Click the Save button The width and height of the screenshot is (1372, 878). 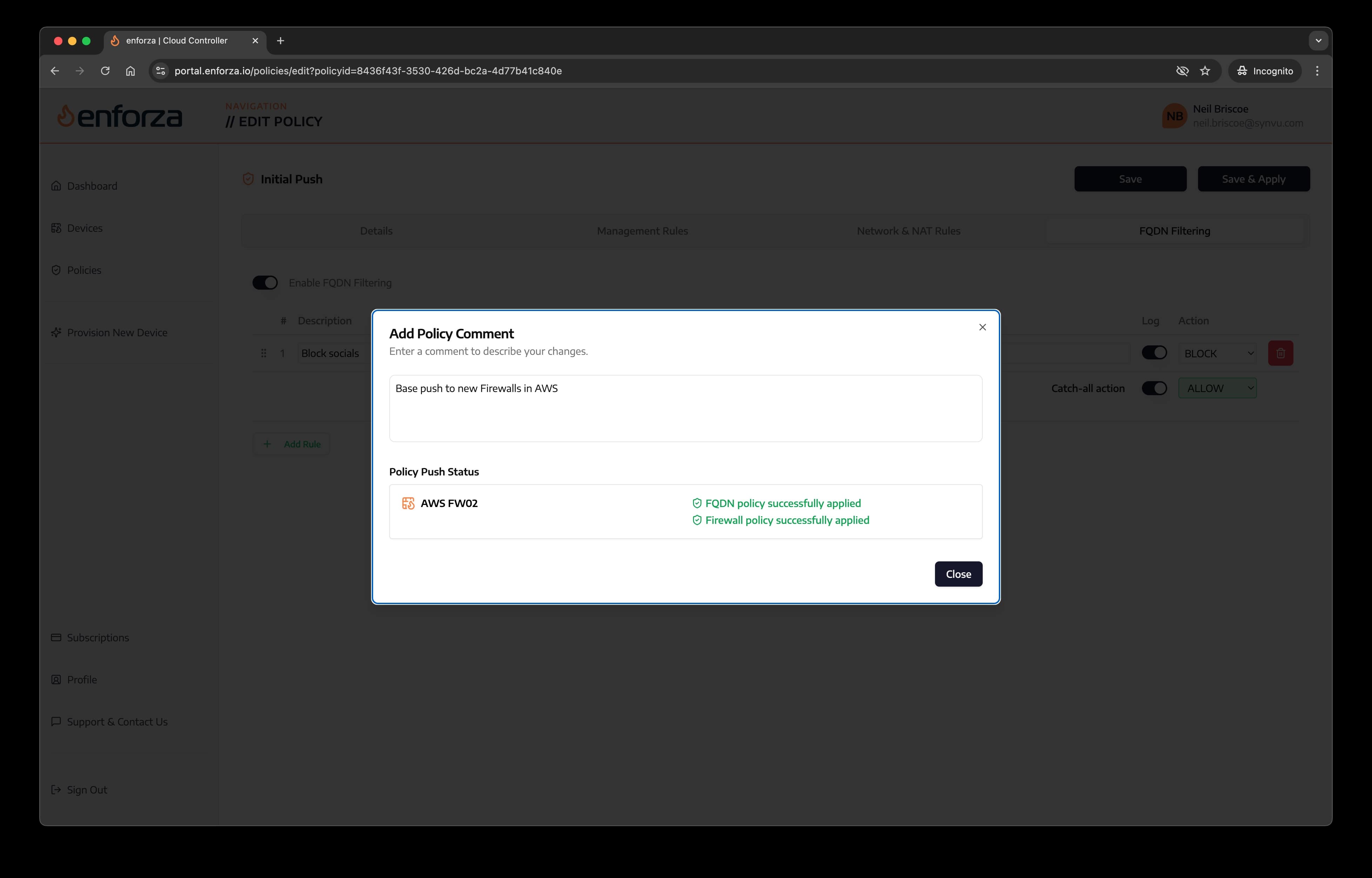tap(1130, 179)
